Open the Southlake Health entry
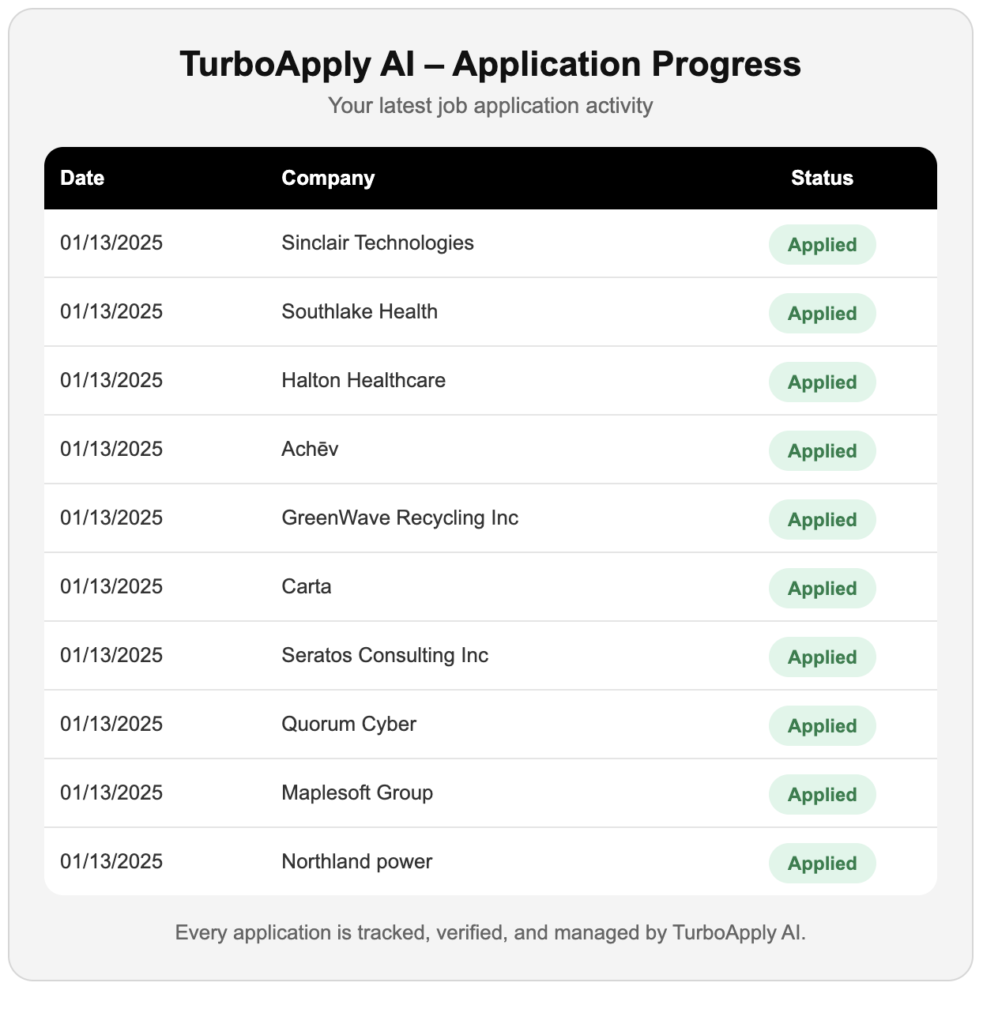Image resolution: width=983 pixels, height=1024 pixels. coord(359,312)
